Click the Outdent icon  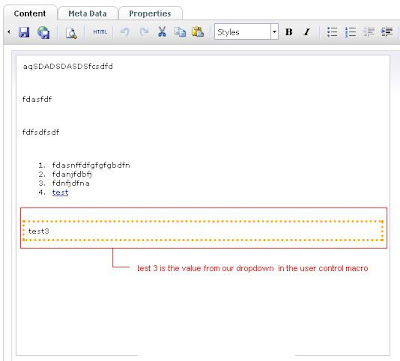[x=369, y=32]
